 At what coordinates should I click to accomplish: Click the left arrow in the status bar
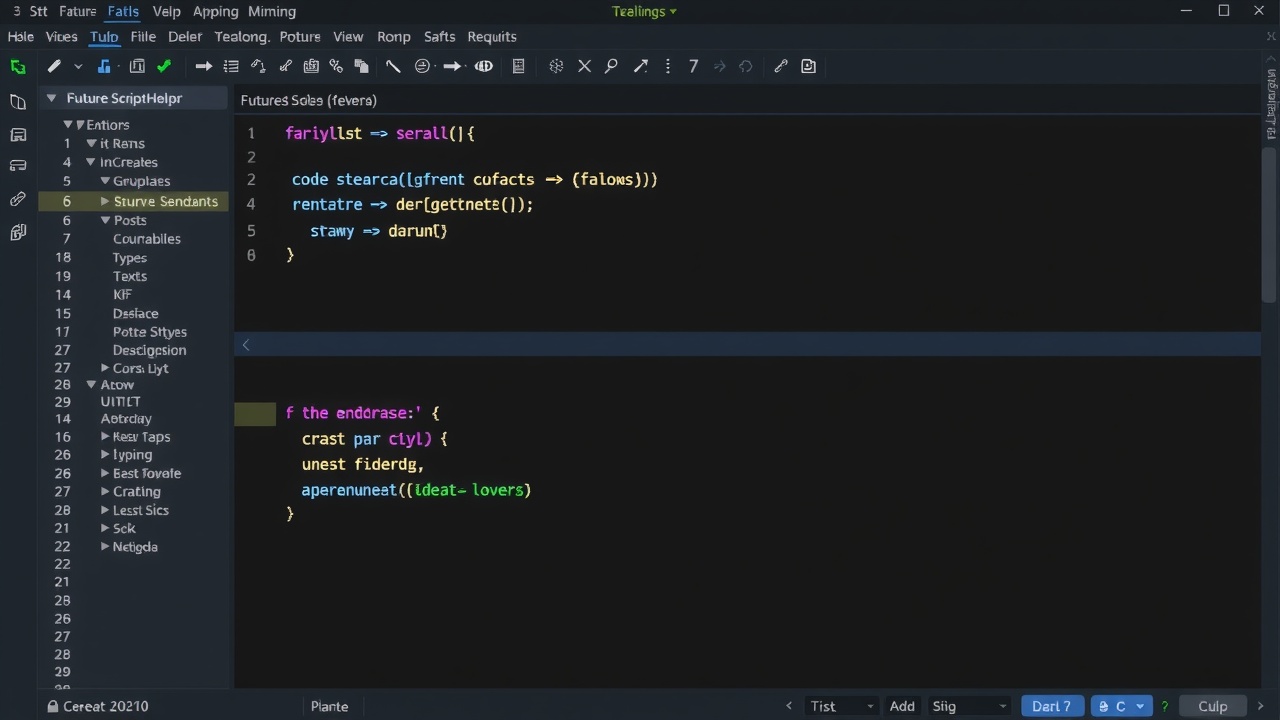pyautogui.click(x=789, y=706)
